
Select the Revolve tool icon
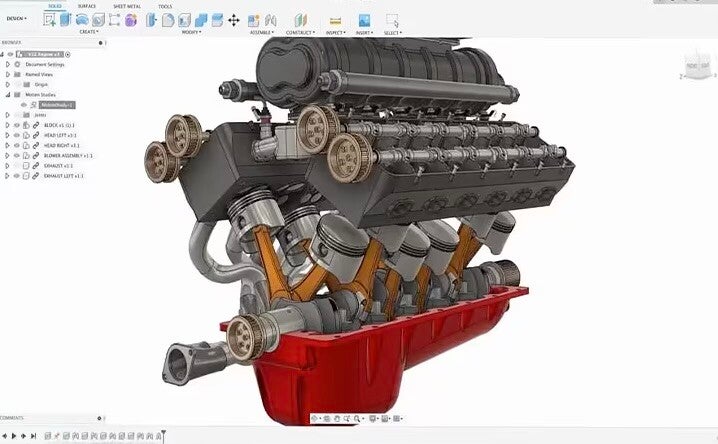point(82,20)
